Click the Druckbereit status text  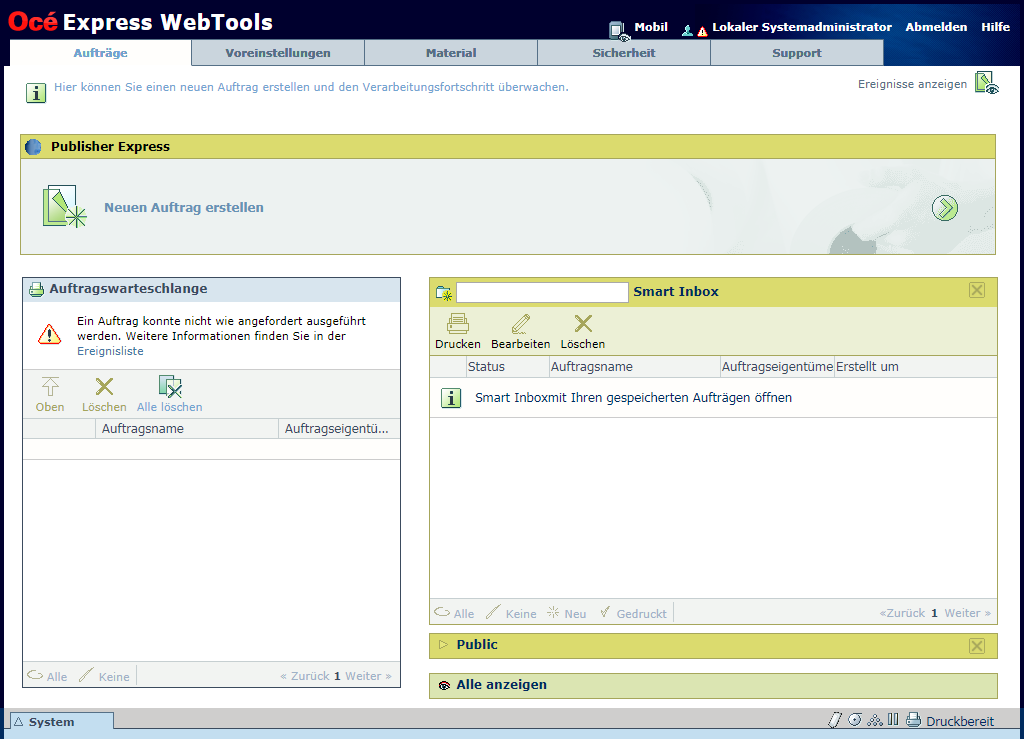(x=960, y=721)
